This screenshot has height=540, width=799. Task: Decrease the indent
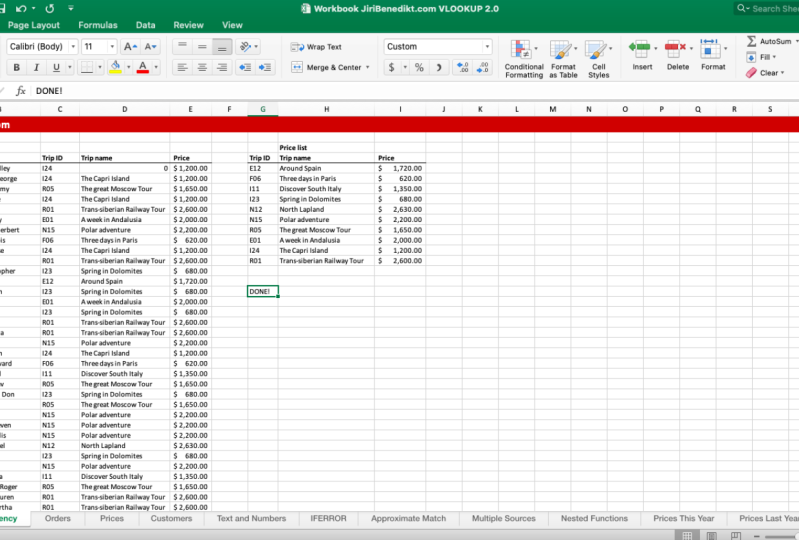[x=245, y=67]
